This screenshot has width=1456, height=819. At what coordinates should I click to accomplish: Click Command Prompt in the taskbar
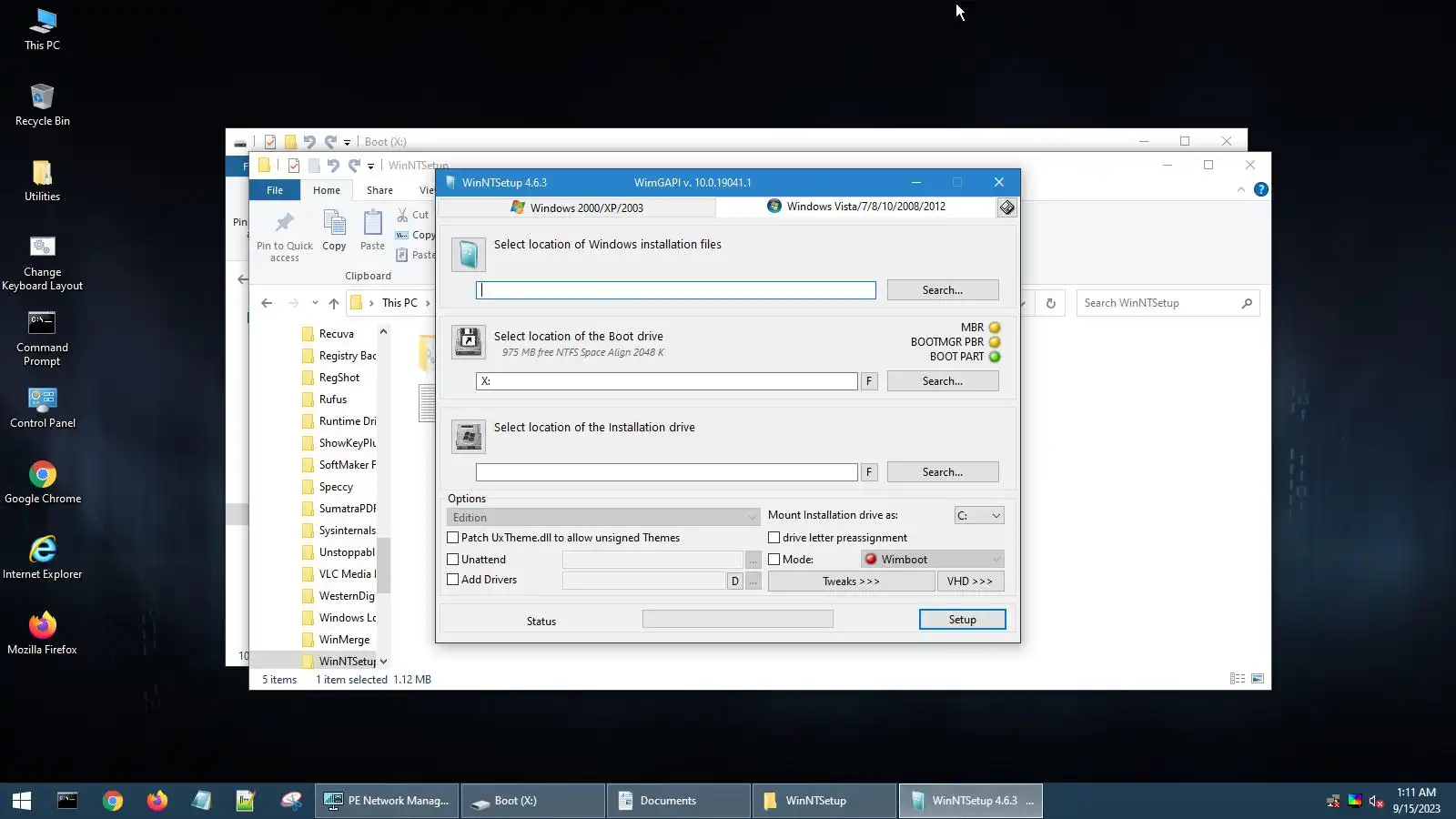pyautogui.click(x=68, y=801)
